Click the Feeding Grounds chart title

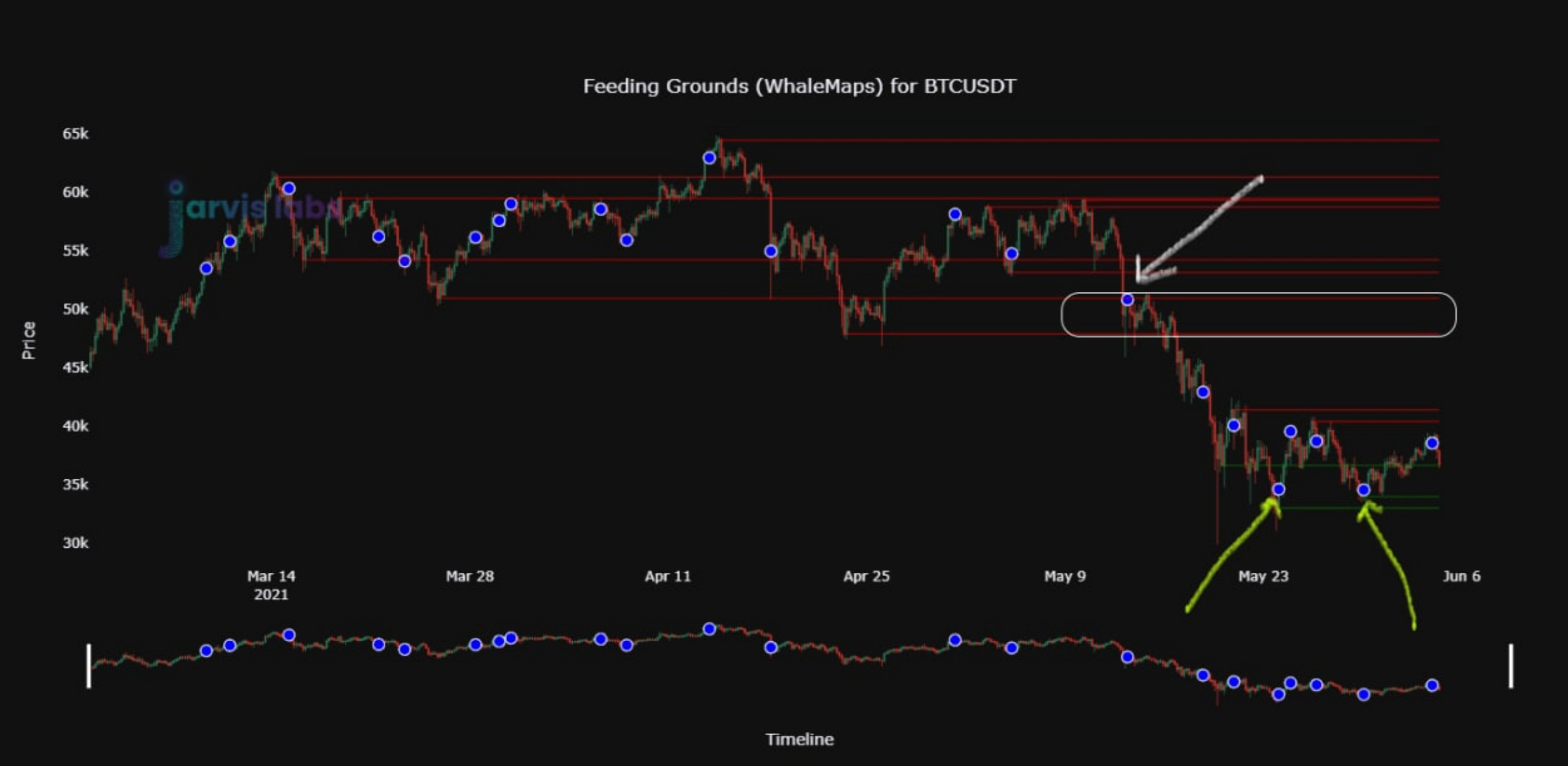coord(799,87)
